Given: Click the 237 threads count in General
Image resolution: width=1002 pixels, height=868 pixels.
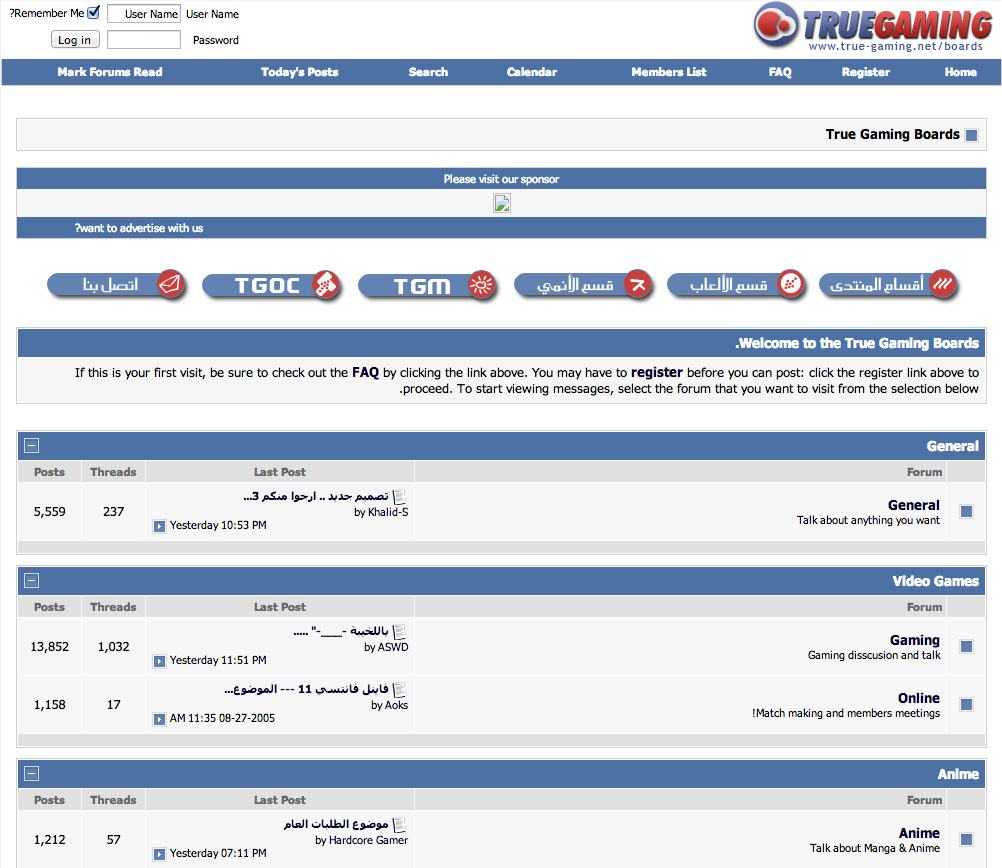Looking at the screenshot, I should click(114, 511).
